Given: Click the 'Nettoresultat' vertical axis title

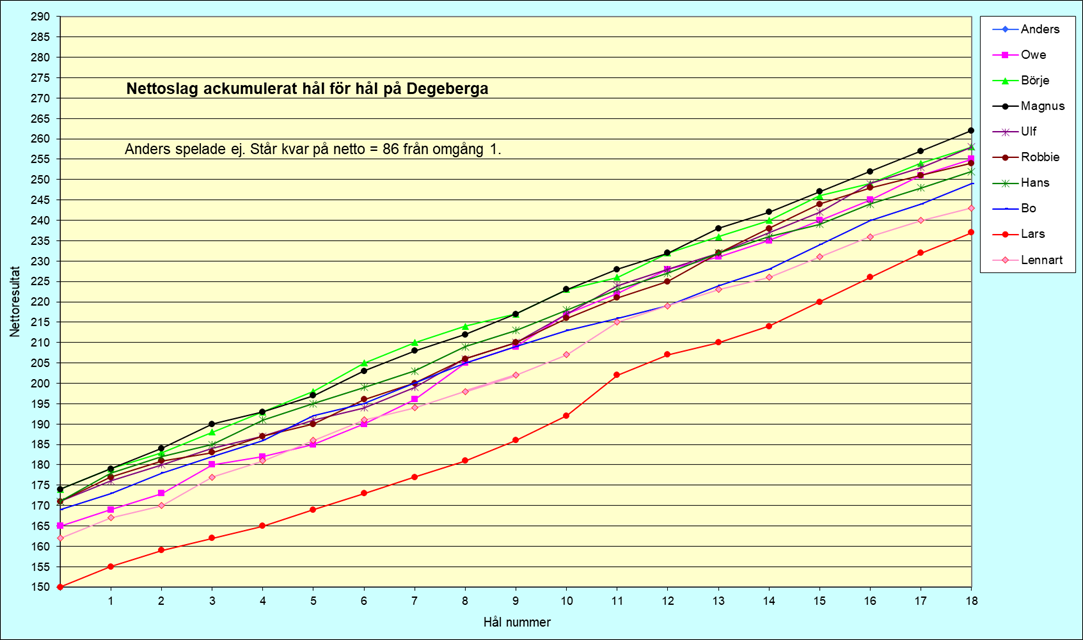Looking at the screenshot, I should point(15,301).
